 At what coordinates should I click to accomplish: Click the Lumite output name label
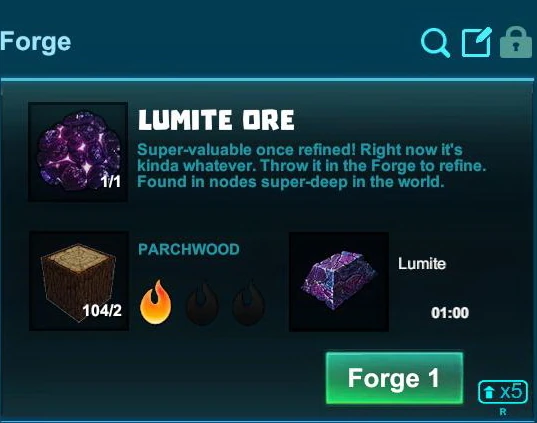click(x=422, y=264)
